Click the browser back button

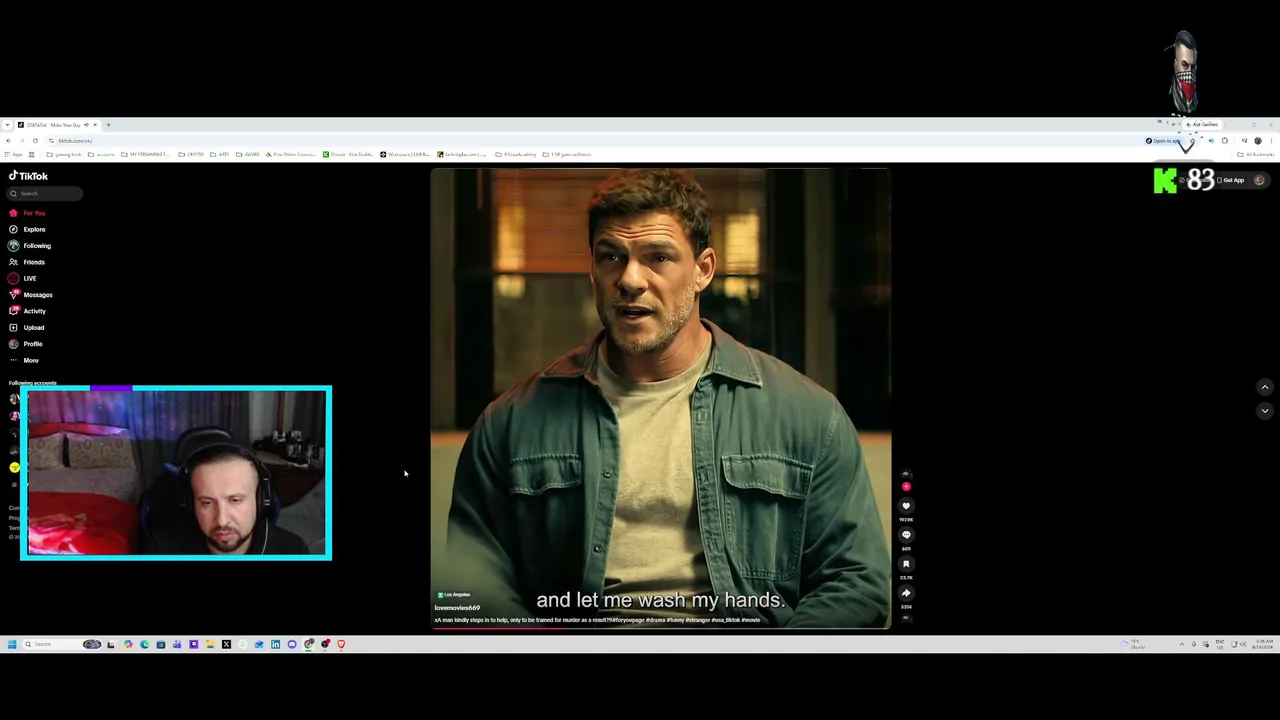coord(8,141)
